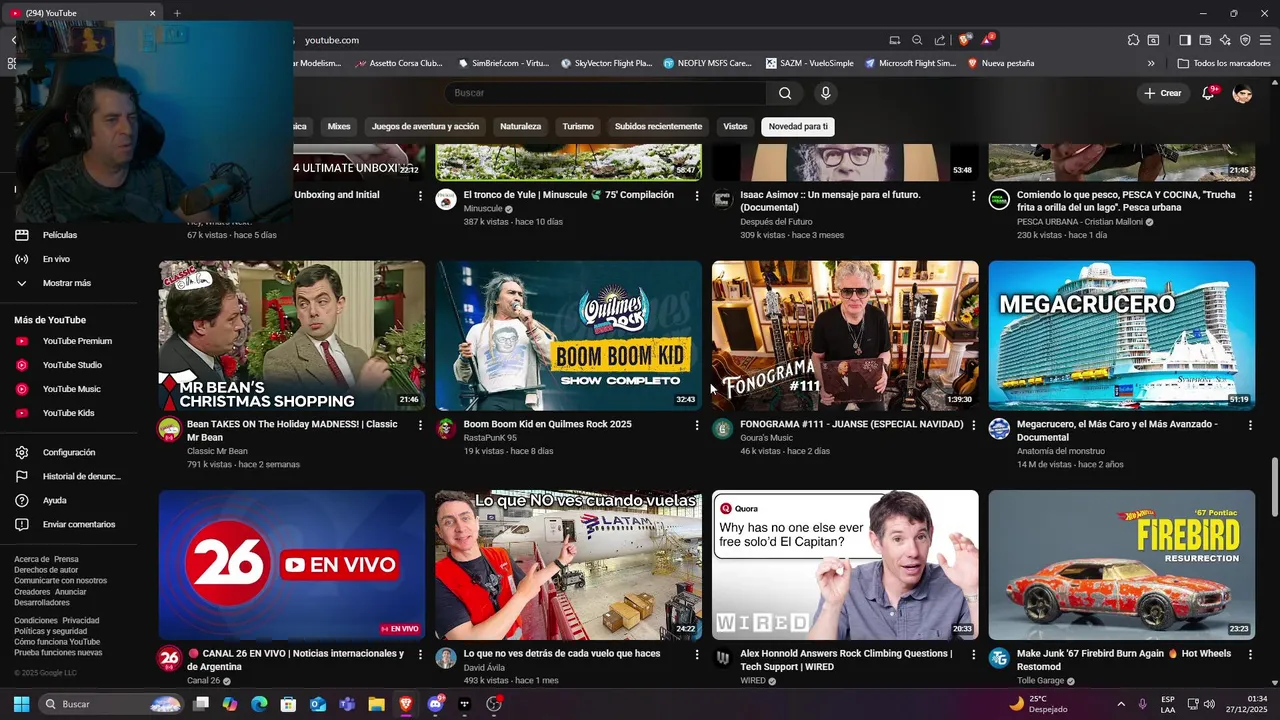Open Canal 26 channel avatar
Screen dimensions: 1280x720
[169, 658]
